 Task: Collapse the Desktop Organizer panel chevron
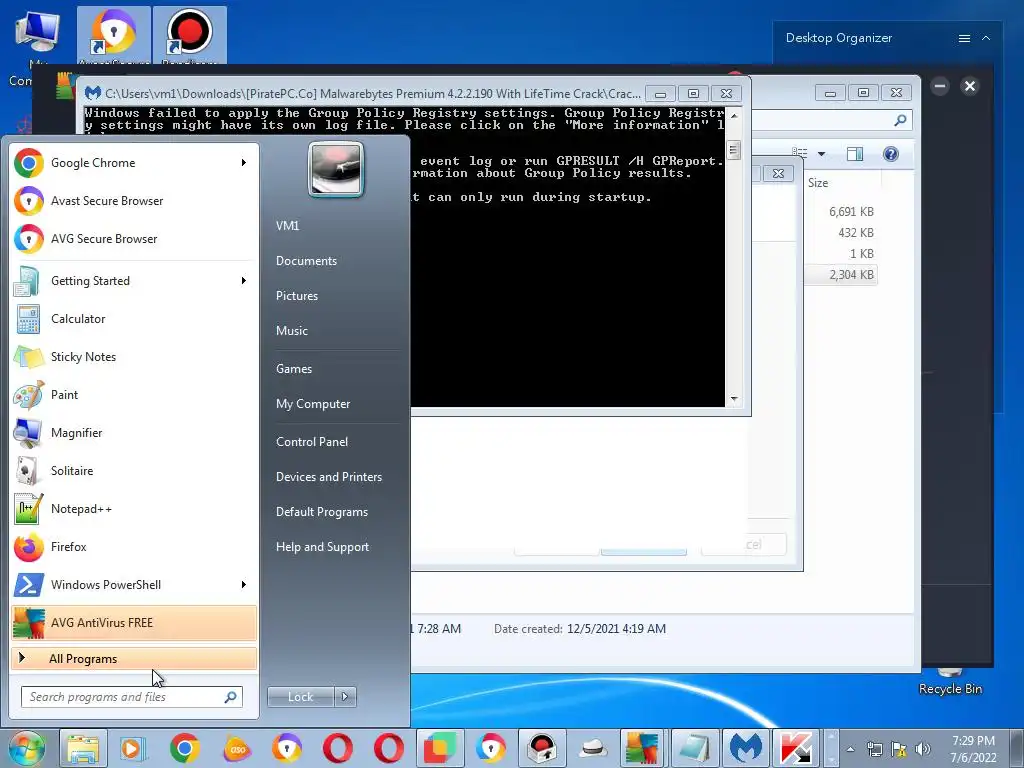coord(986,39)
